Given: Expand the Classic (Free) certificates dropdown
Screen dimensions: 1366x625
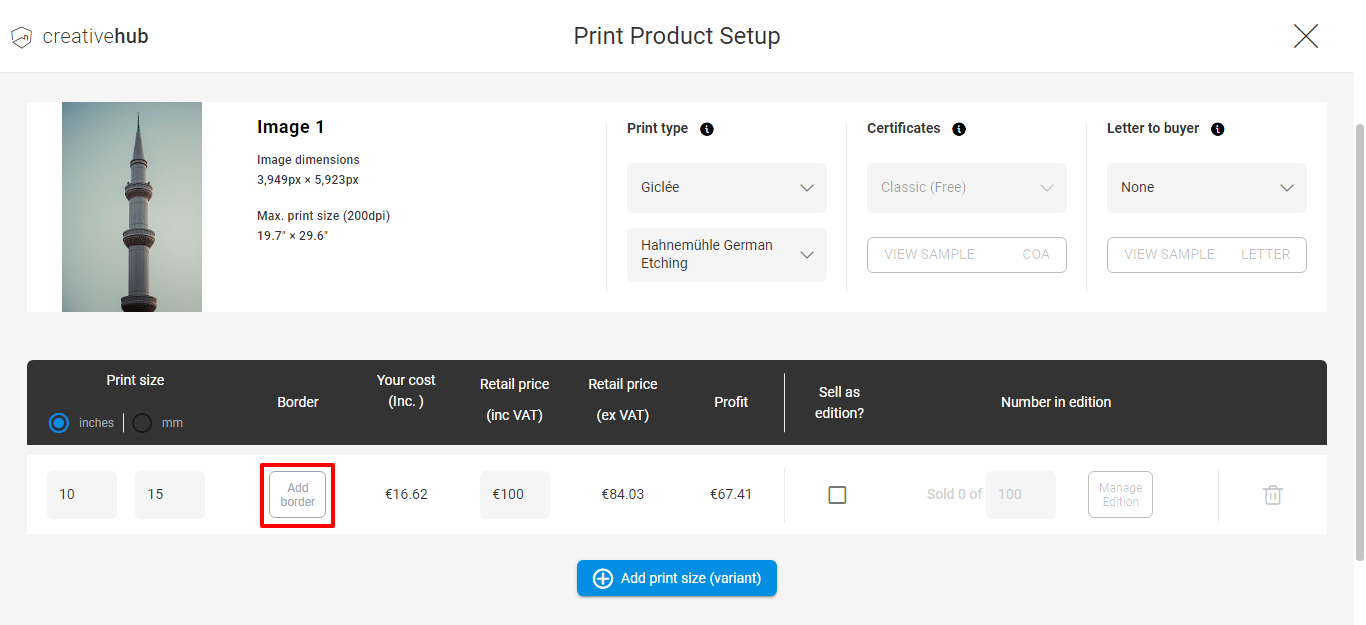Looking at the screenshot, I should pos(966,187).
